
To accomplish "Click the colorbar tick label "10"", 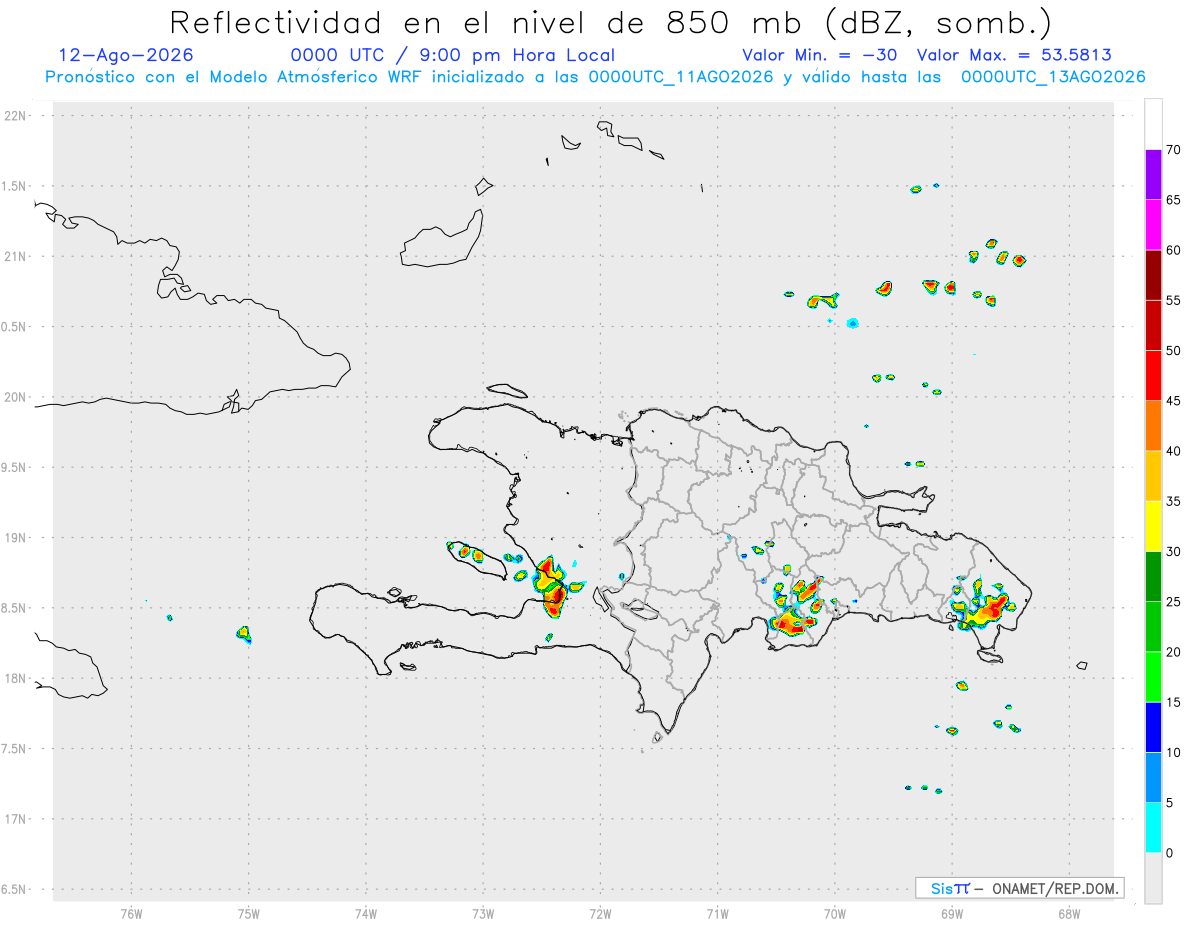I will (1174, 753).
